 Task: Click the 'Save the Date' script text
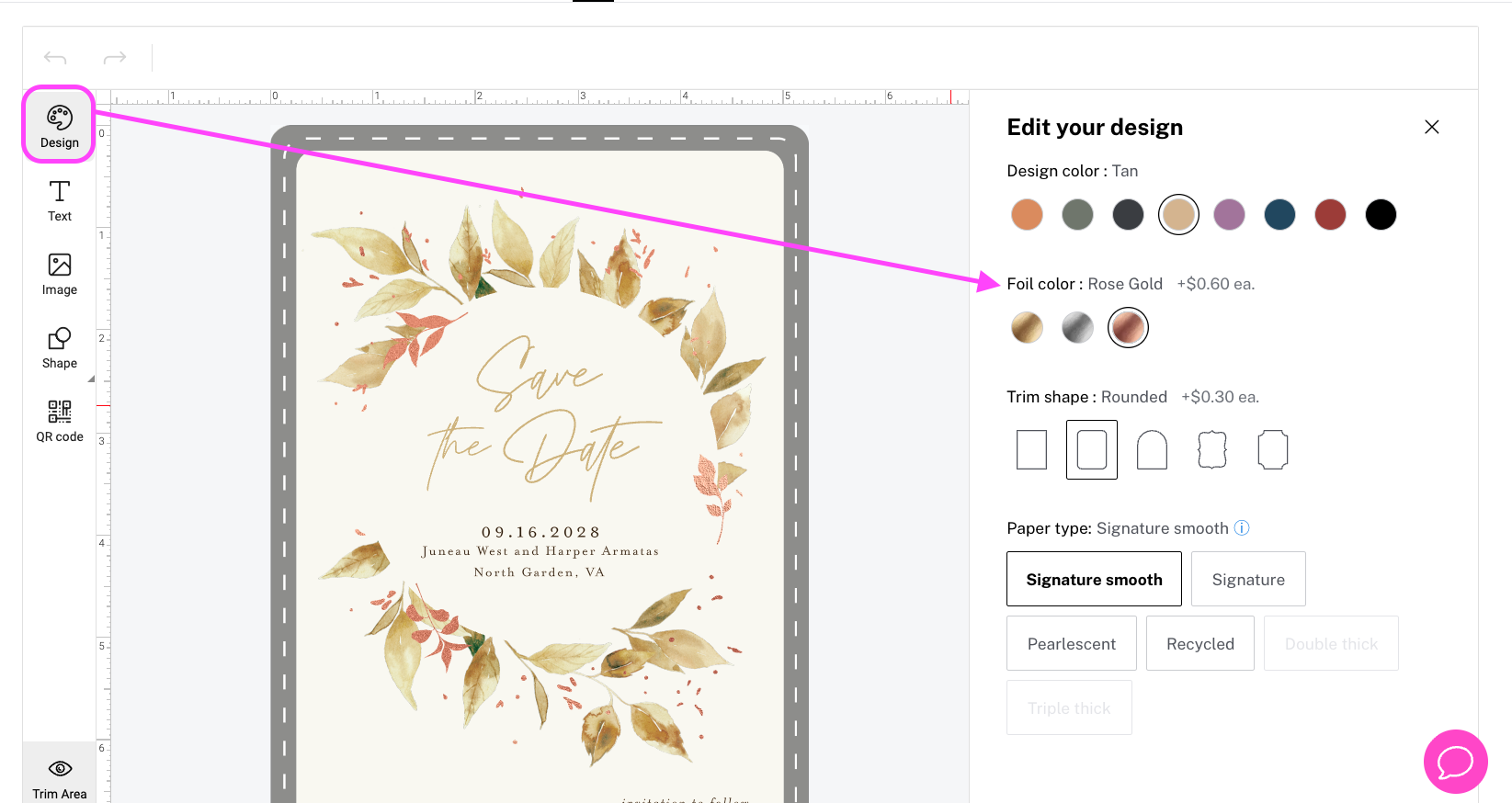pos(544,419)
